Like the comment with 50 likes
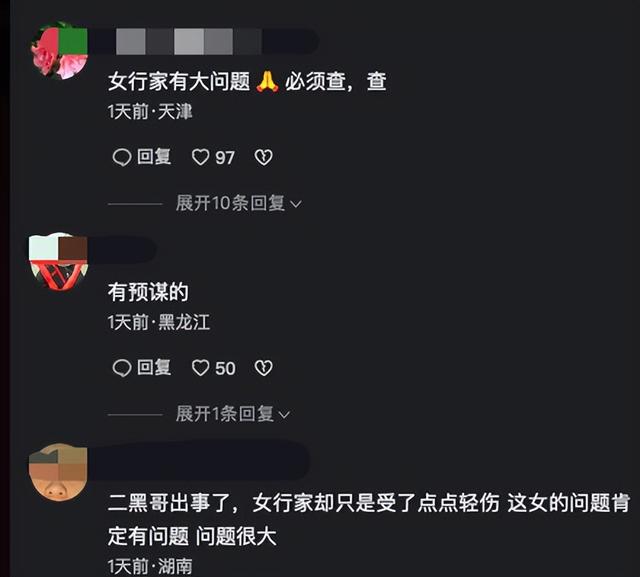 pyautogui.click(x=200, y=368)
